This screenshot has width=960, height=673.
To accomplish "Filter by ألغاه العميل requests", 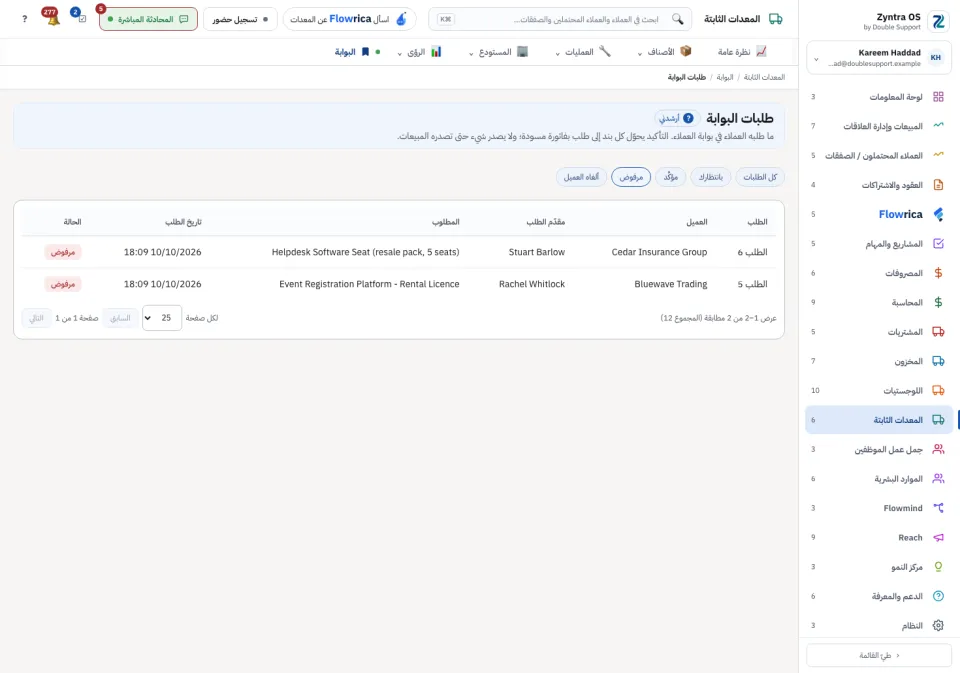I will click(581, 177).
